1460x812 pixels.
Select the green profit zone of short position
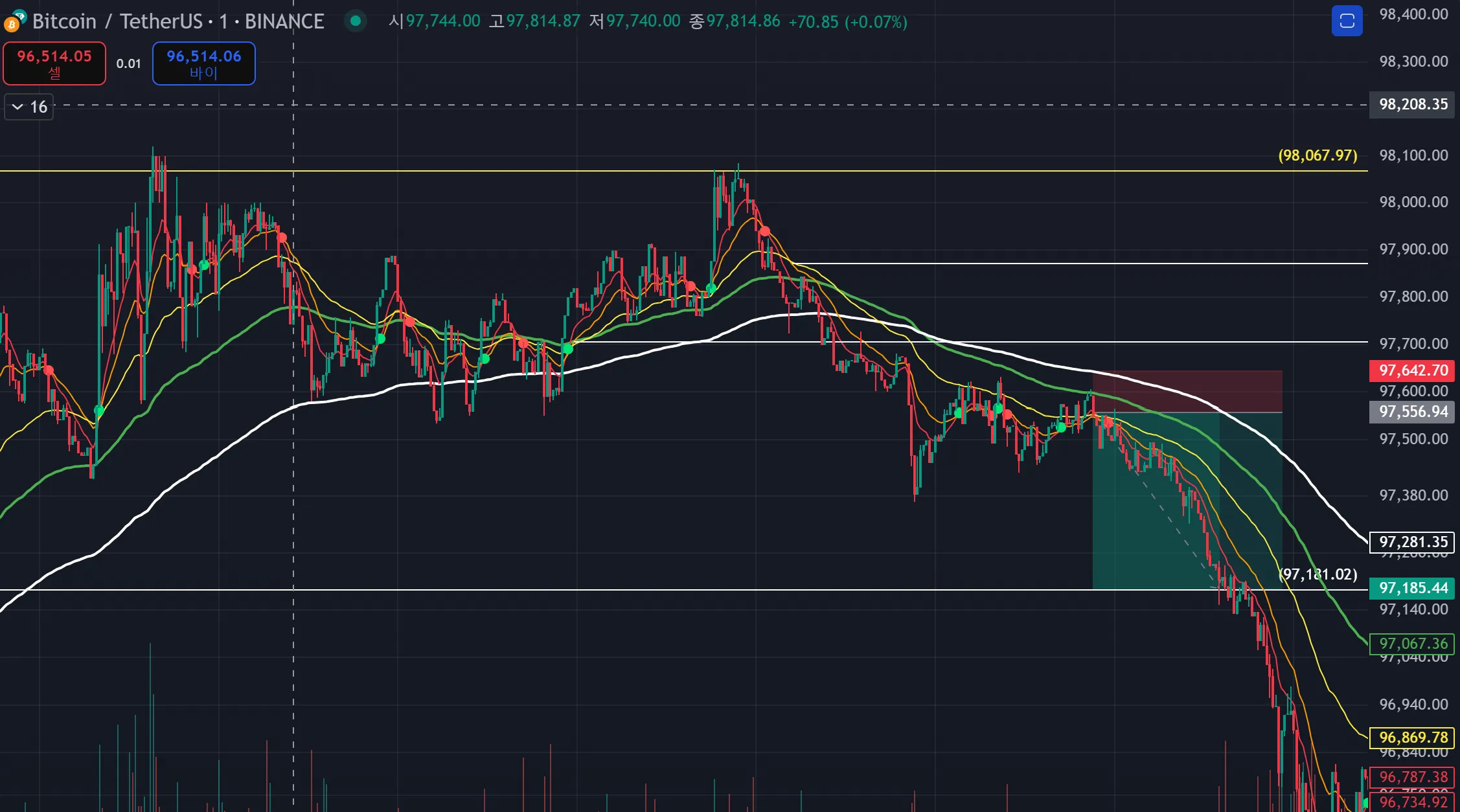pyautogui.click(x=1187, y=501)
